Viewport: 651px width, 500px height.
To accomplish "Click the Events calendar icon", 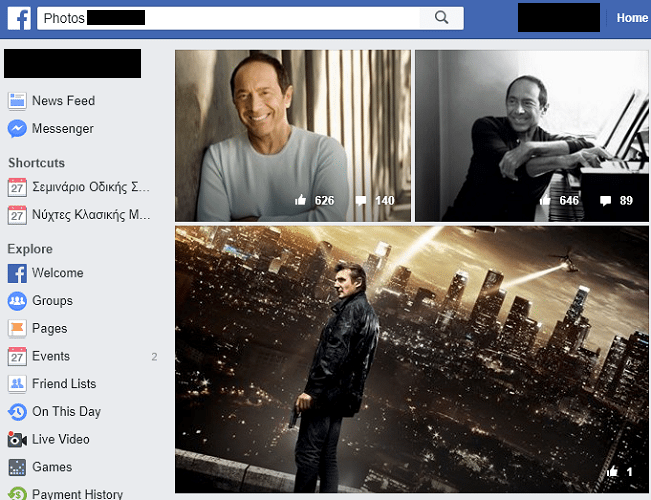I will tap(17, 356).
